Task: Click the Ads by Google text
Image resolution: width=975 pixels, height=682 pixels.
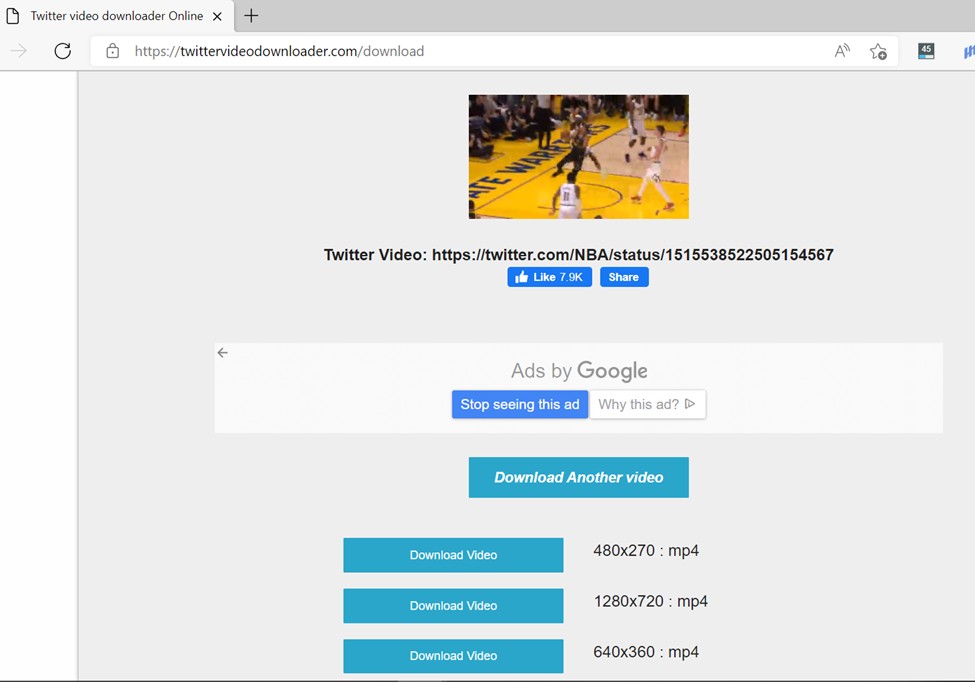Action: 579,371
